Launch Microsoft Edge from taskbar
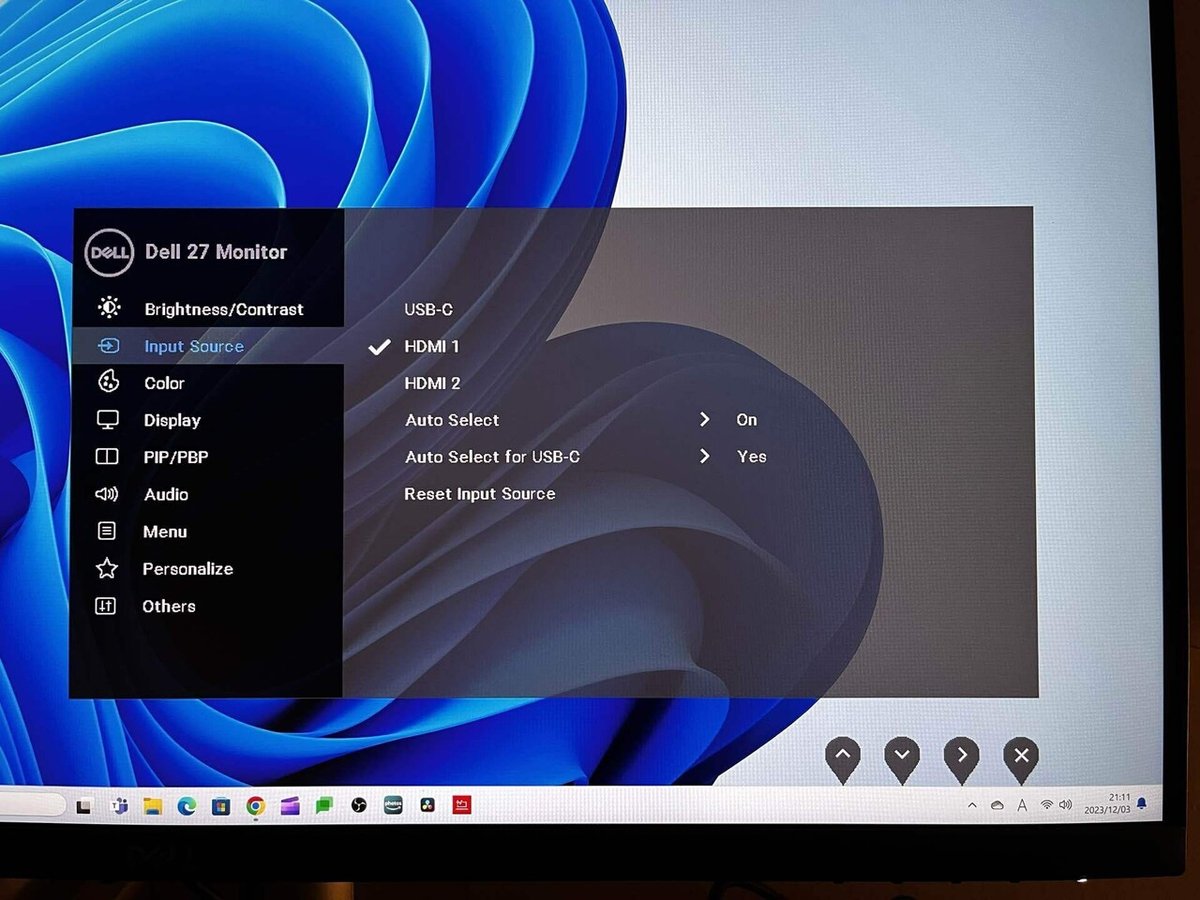This screenshot has height=900, width=1200. coord(187,806)
